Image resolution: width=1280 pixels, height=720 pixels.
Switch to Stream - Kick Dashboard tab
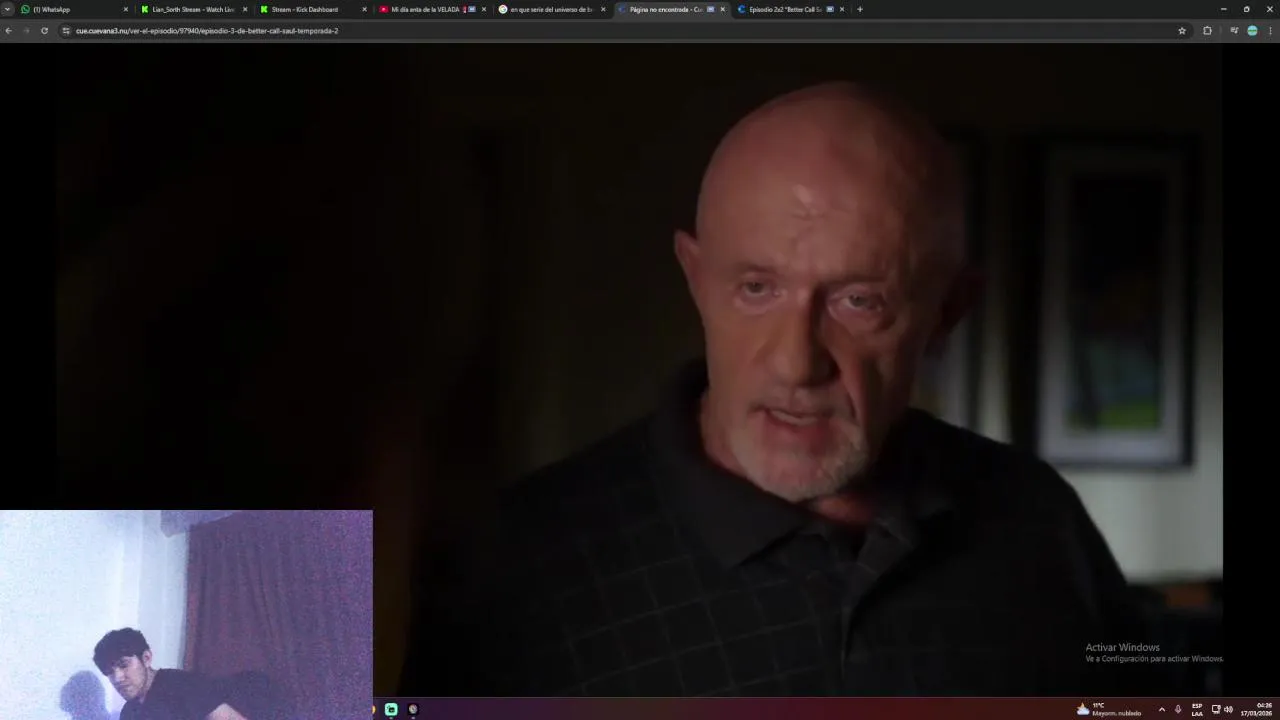click(305, 9)
